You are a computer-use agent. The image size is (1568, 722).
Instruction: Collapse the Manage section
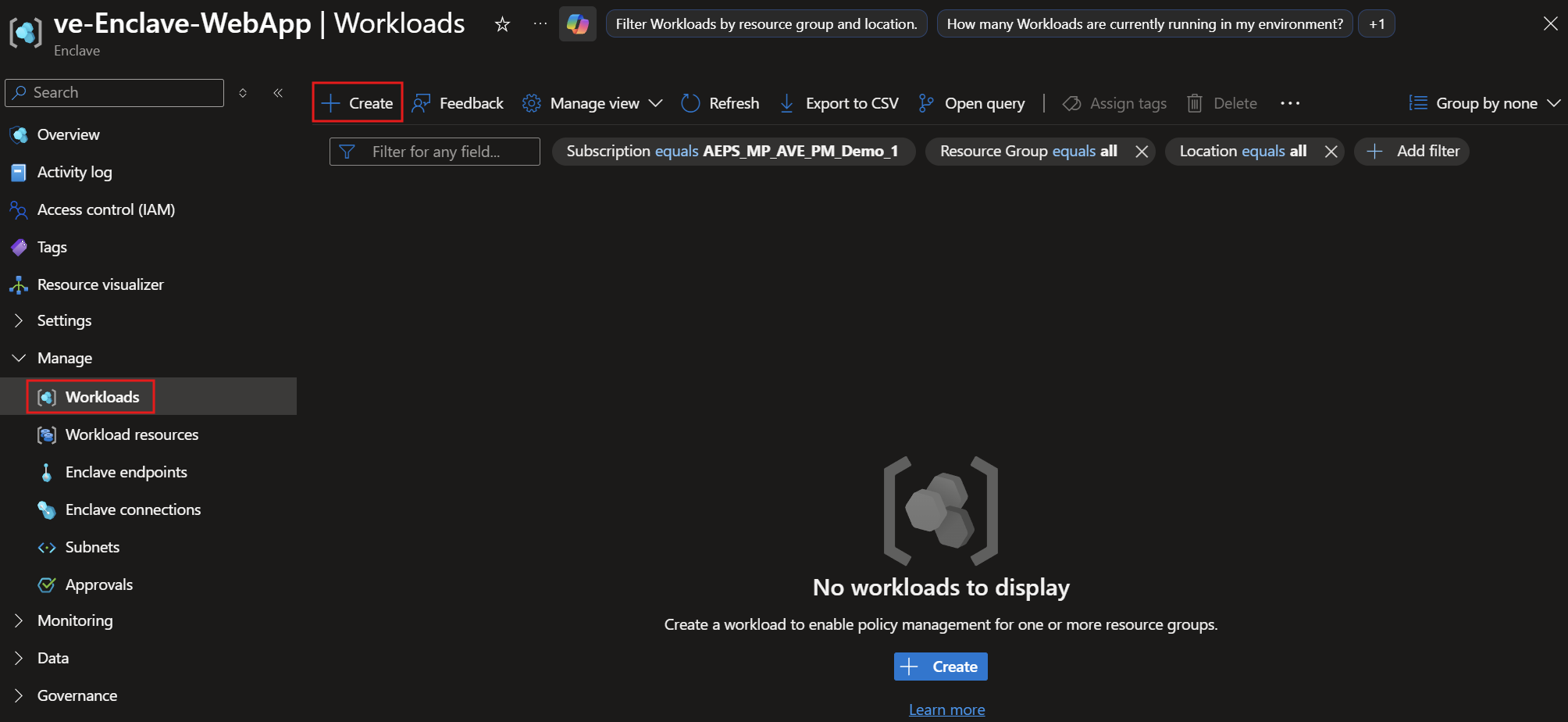[x=65, y=358]
